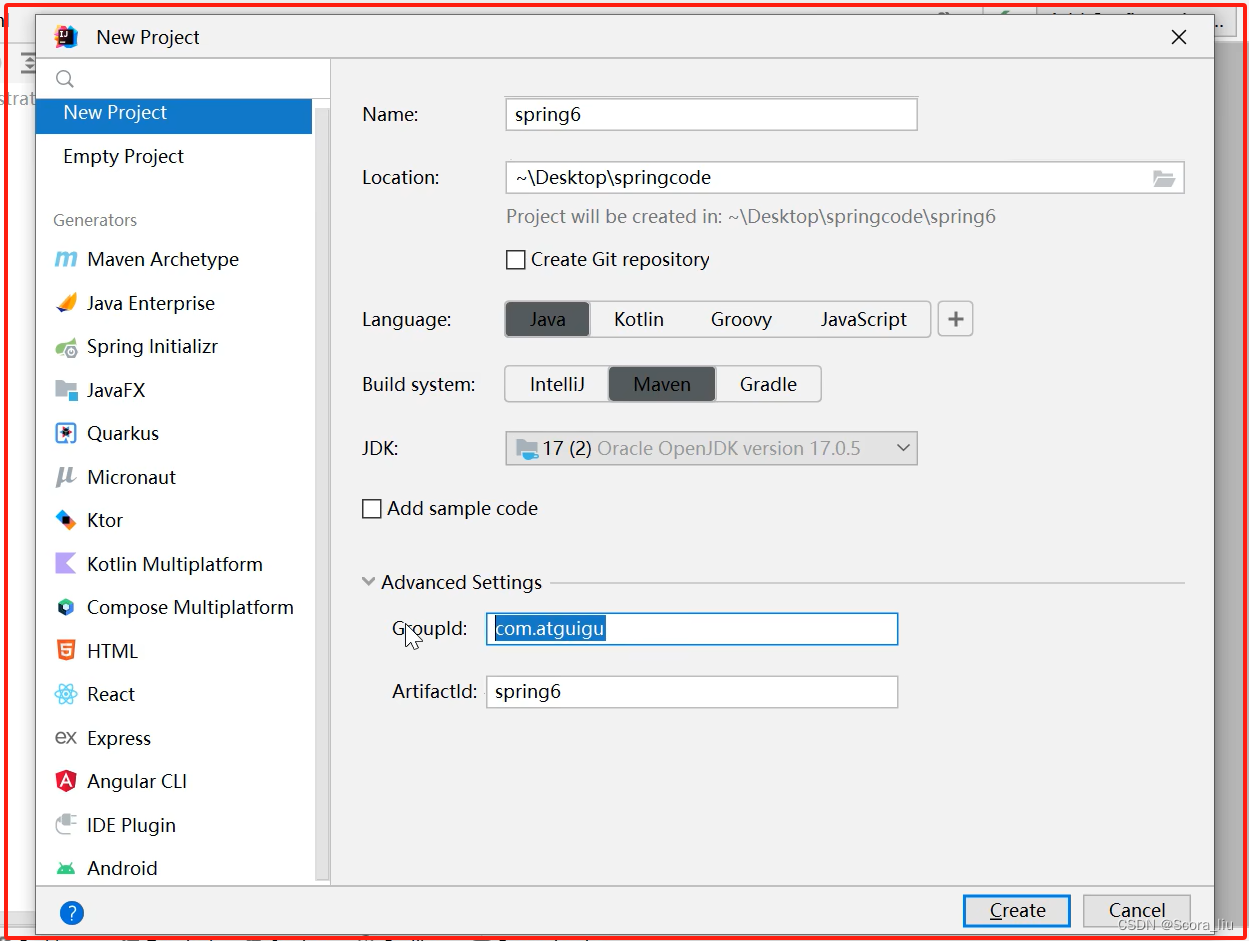Click the IDE Plugin icon
1249x941 pixels.
[x=66, y=825]
